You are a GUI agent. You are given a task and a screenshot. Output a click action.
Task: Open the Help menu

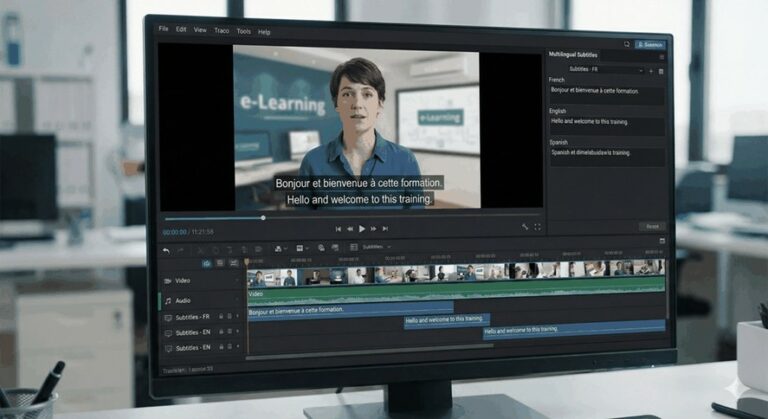[x=264, y=32]
